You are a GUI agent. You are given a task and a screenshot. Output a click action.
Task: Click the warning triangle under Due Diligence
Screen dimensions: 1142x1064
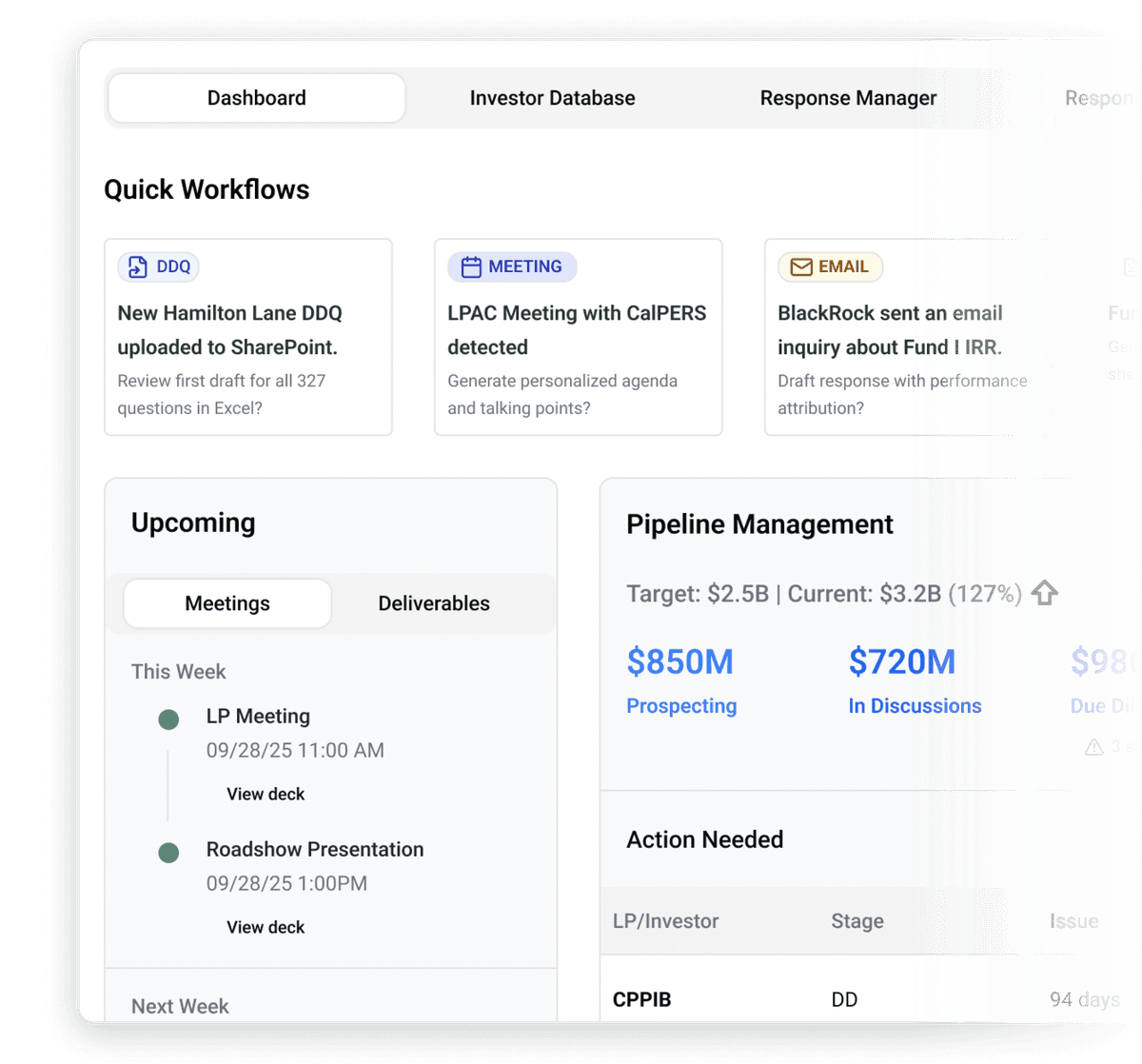click(x=1094, y=747)
